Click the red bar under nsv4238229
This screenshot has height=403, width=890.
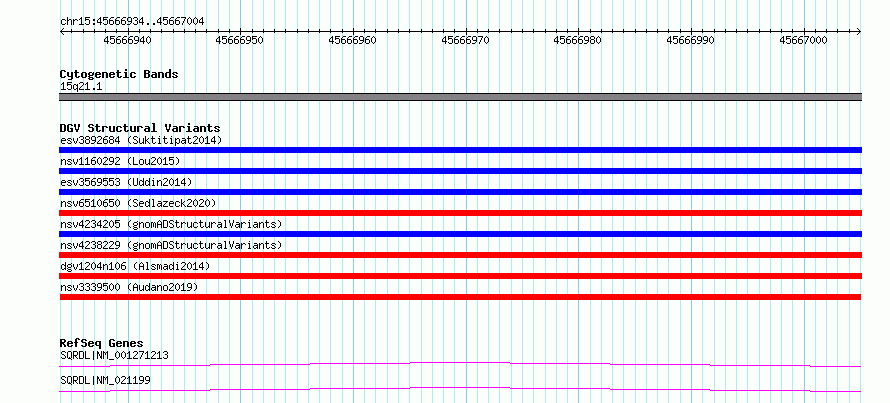click(x=460, y=255)
